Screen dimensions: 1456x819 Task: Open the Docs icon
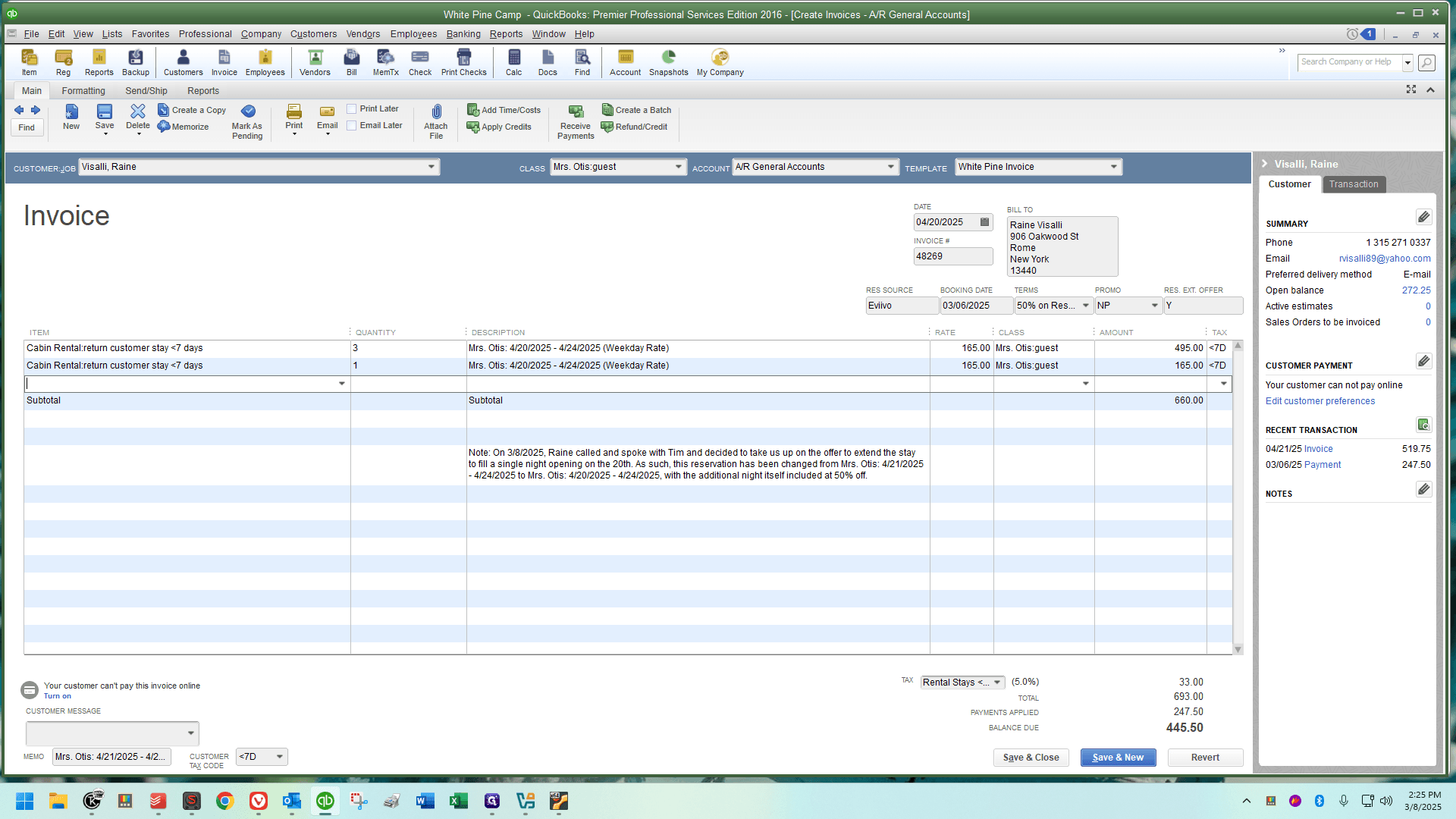(x=548, y=62)
